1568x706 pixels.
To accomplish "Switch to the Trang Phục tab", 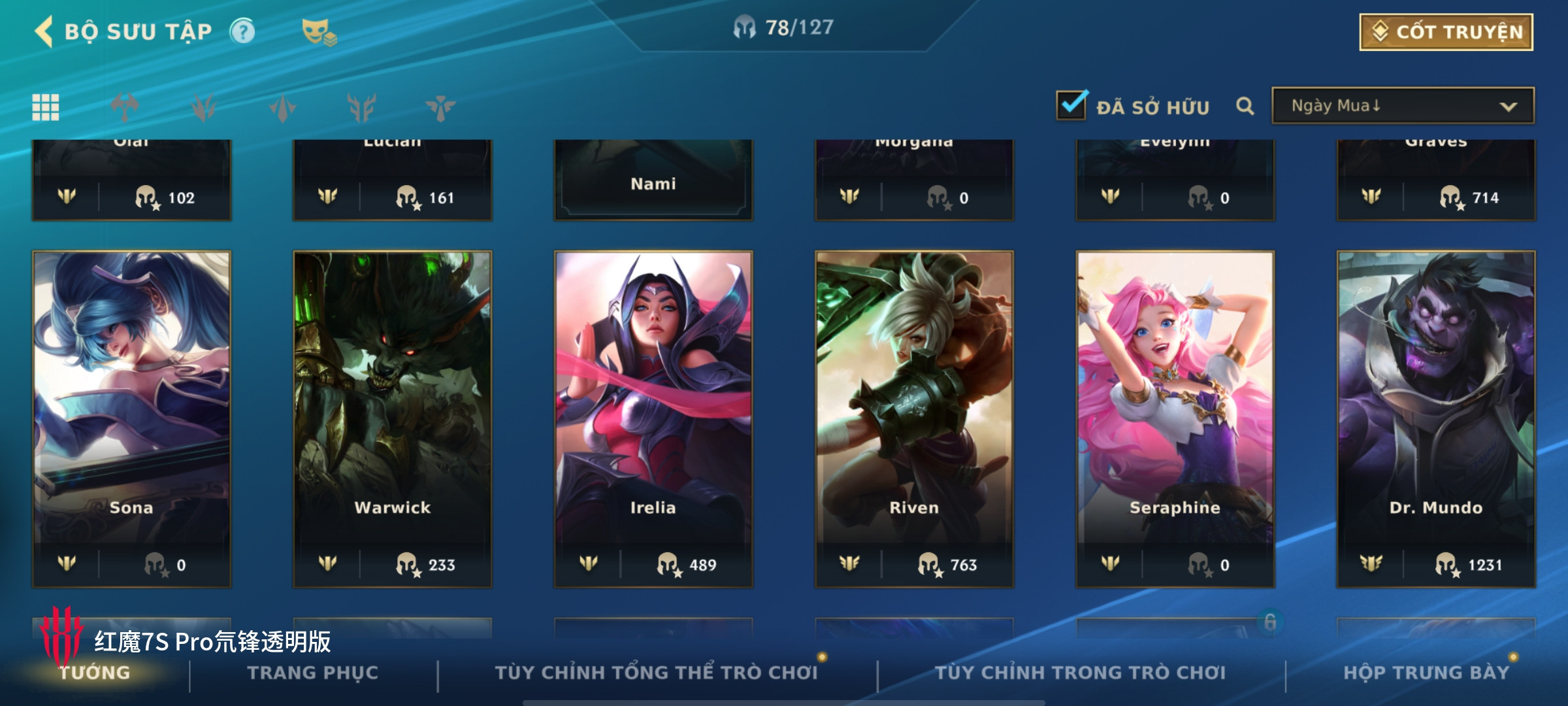I will 313,673.
